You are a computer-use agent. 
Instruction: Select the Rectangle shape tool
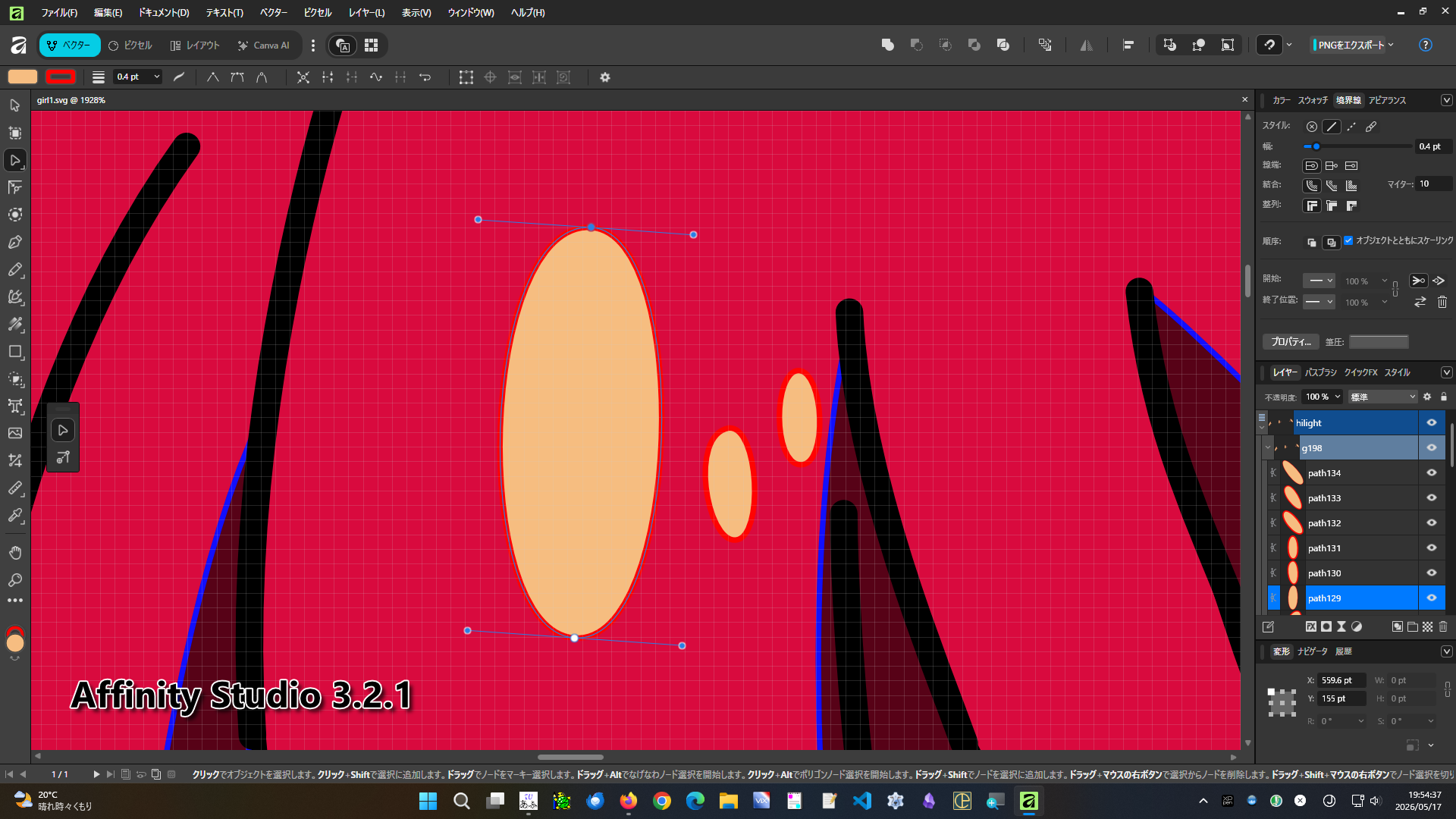click(x=15, y=351)
